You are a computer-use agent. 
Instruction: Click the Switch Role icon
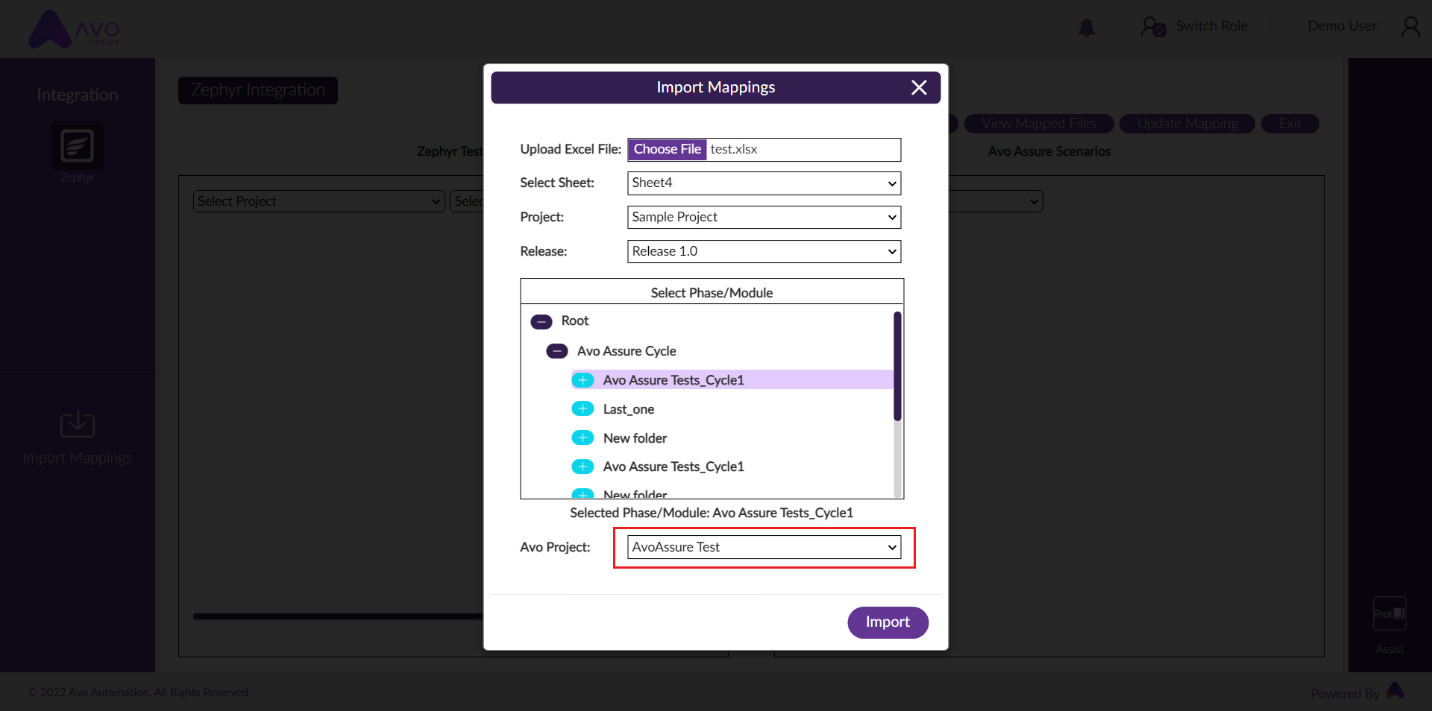[1153, 27]
